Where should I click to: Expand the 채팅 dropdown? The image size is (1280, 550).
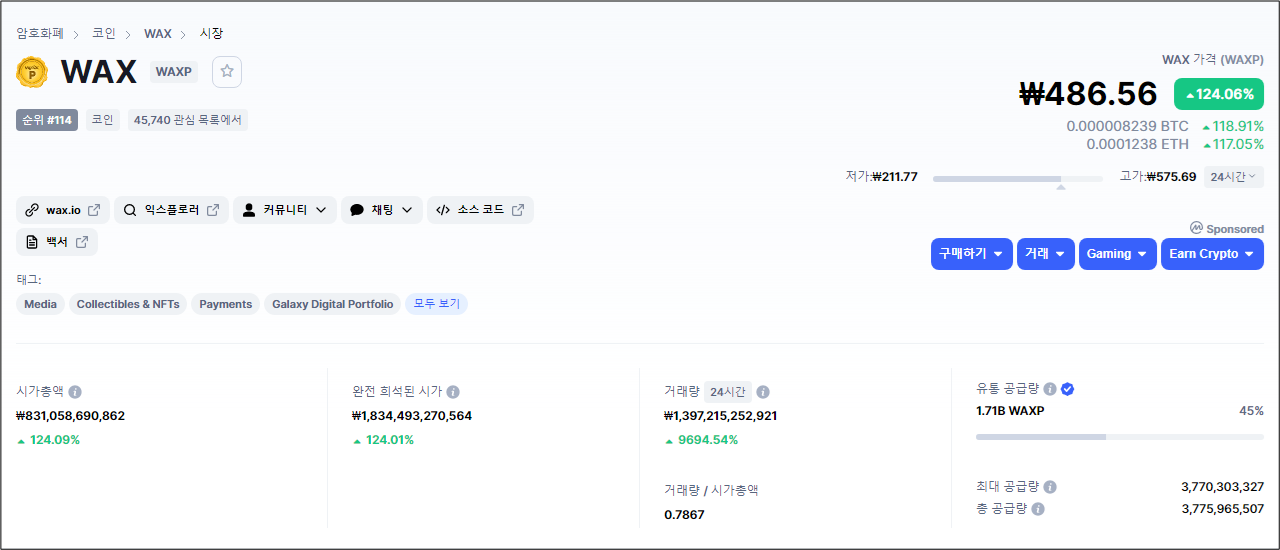pyautogui.click(x=381, y=210)
